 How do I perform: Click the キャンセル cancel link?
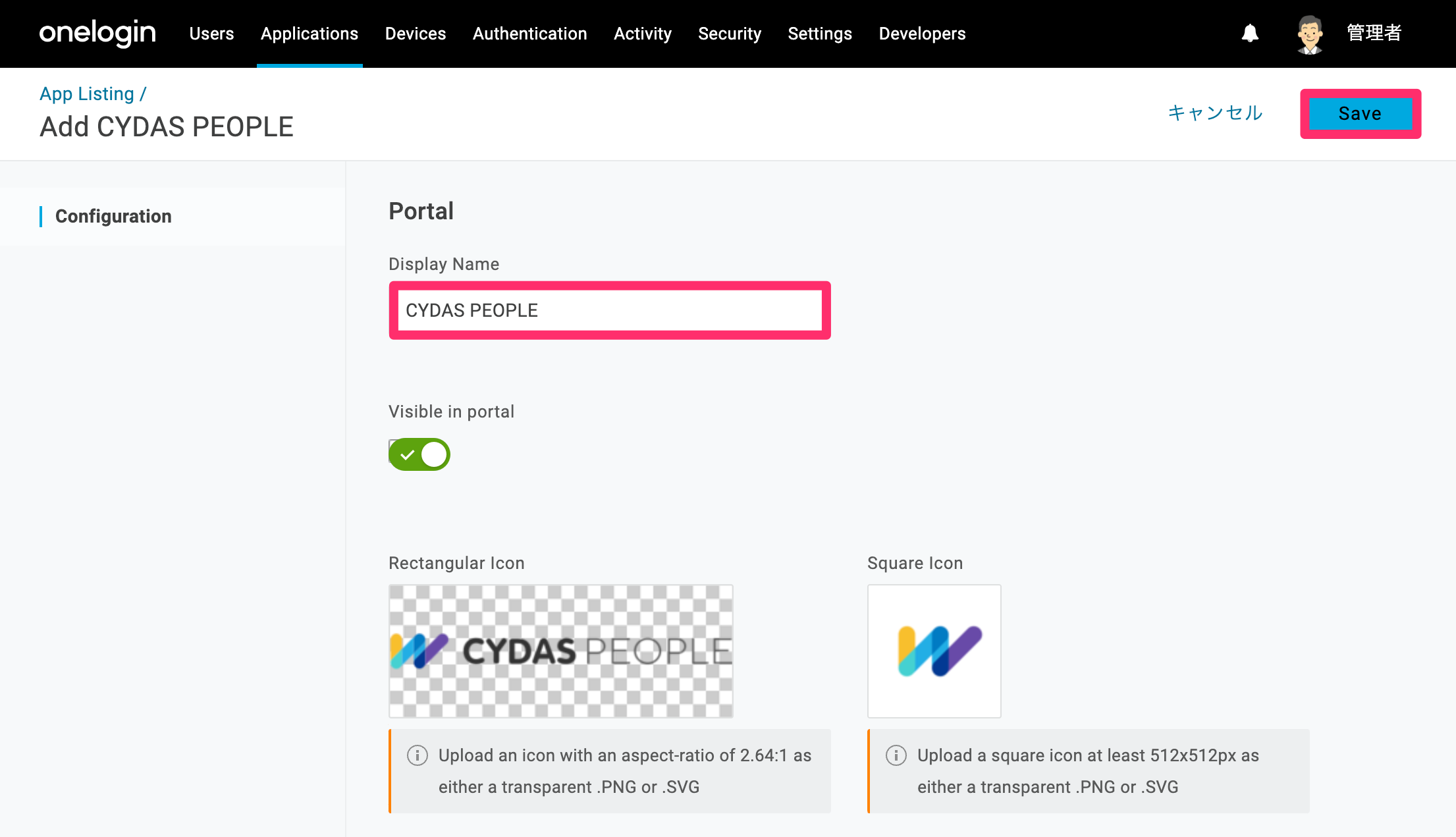coord(1216,113)
